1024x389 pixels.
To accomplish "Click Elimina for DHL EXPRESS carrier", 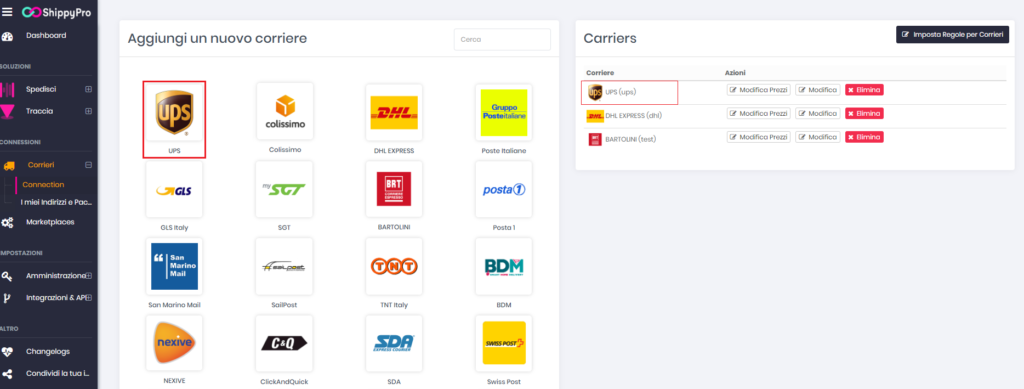I will [864, 114].
